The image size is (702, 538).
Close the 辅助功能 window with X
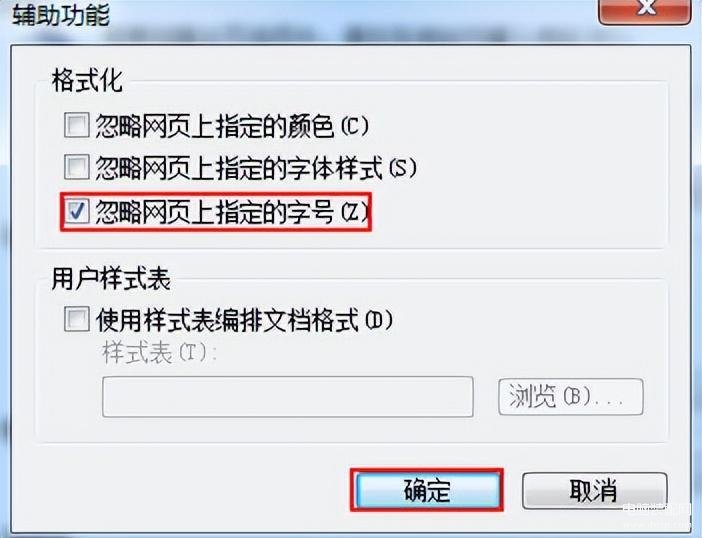pyautogui.click(x=645, y=10)
